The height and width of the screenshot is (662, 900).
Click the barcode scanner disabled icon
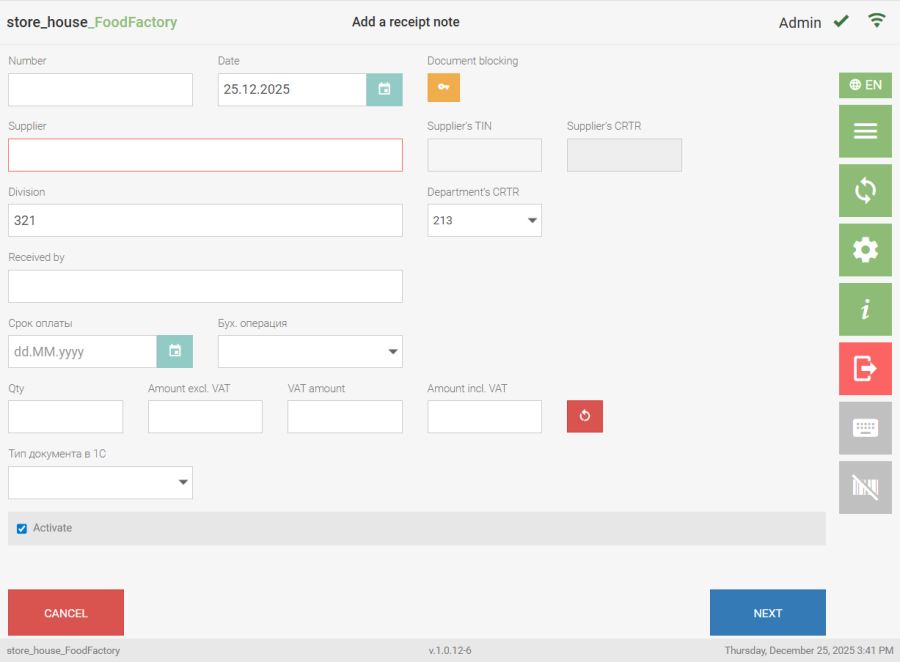[865, 487]
